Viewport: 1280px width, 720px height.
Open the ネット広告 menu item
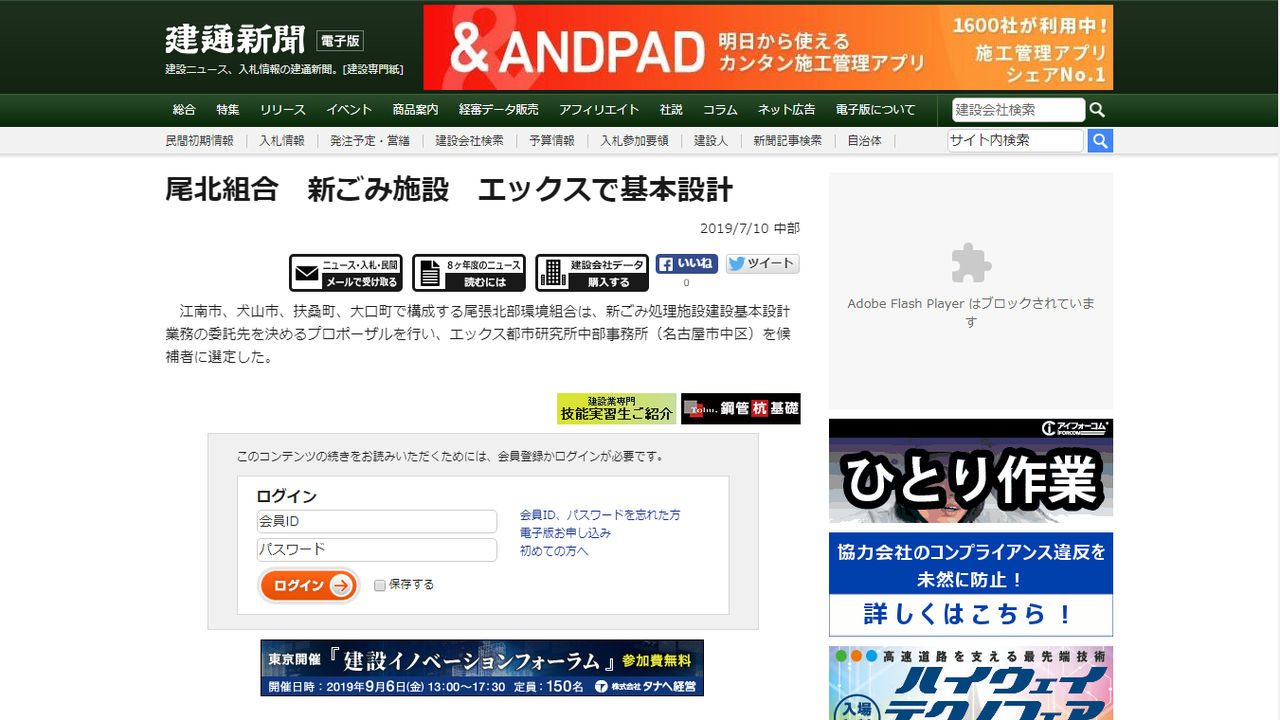tap(786, 110)
